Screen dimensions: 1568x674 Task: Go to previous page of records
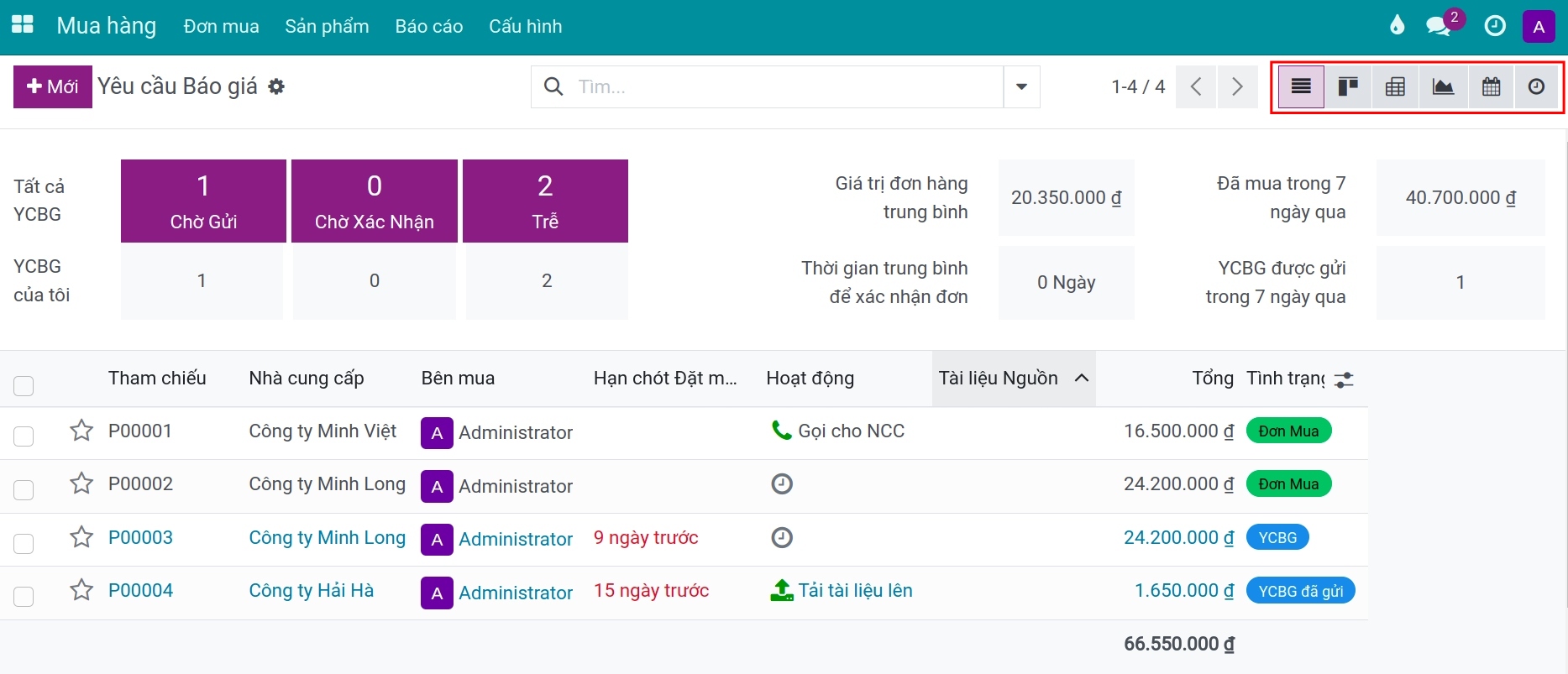click(1196, 86)
